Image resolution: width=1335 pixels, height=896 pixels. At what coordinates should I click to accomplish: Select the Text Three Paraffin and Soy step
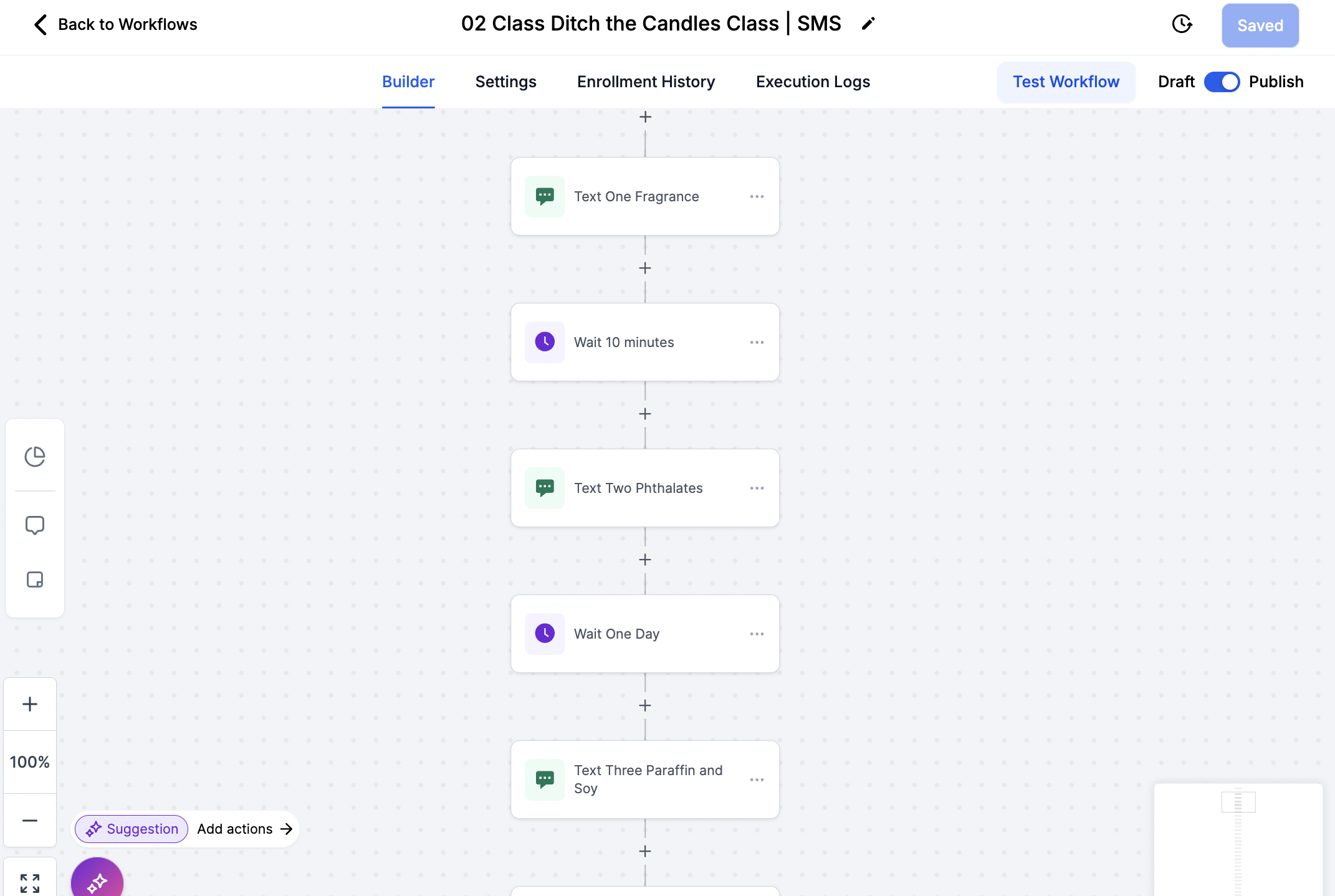645,779
